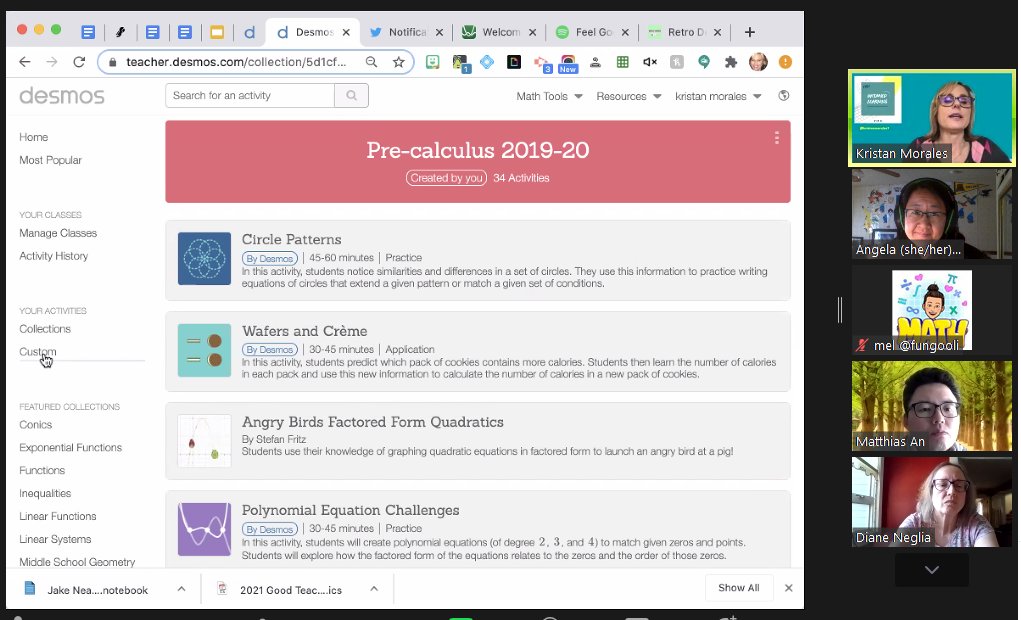Click the search magnifier button
1021x620 pixels.
(351, 96)
